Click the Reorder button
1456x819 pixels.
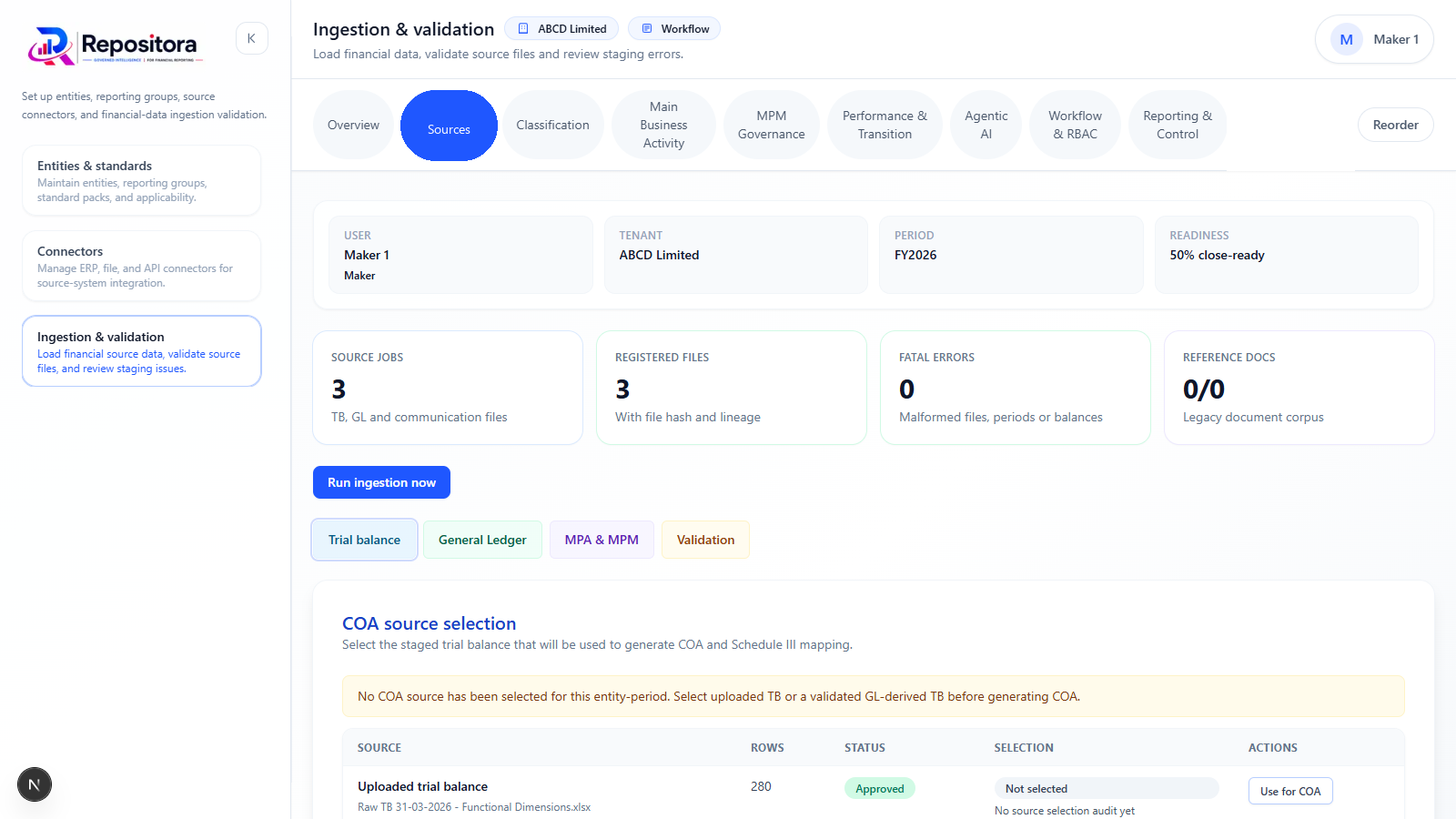[1395, 125]
